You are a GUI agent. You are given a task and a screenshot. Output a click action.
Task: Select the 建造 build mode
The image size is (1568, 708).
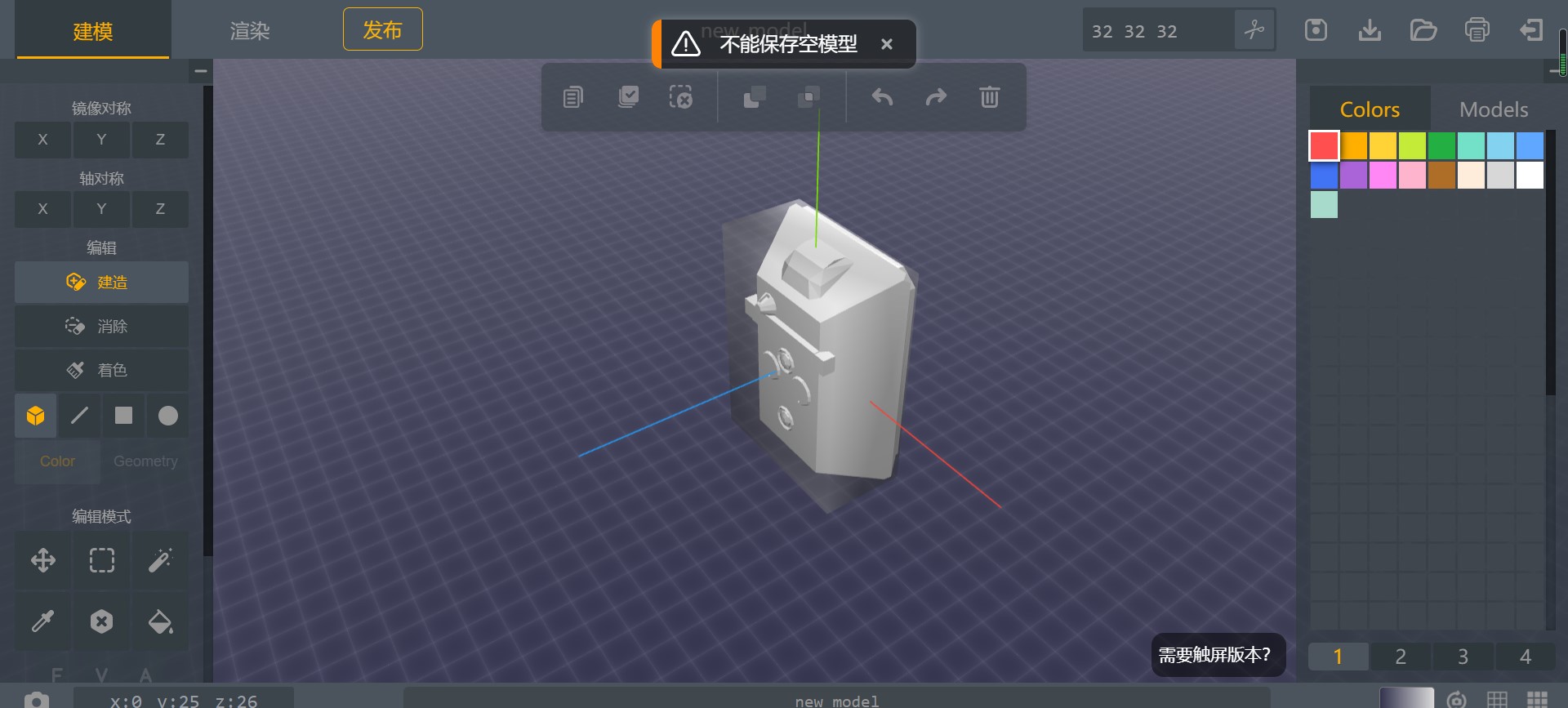(101, 283)
